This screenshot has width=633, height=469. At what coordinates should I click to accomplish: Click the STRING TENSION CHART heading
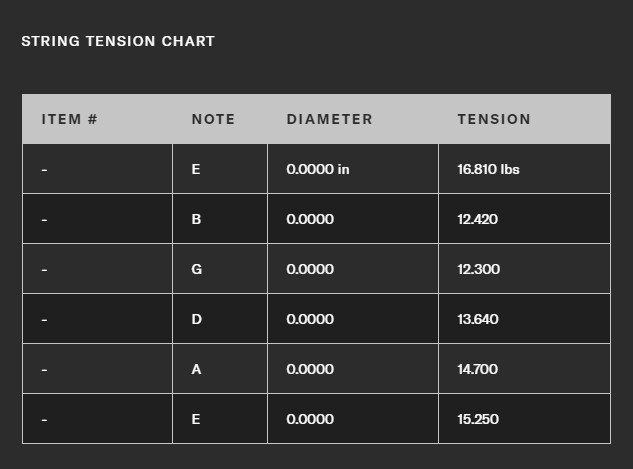pos(118,41)
